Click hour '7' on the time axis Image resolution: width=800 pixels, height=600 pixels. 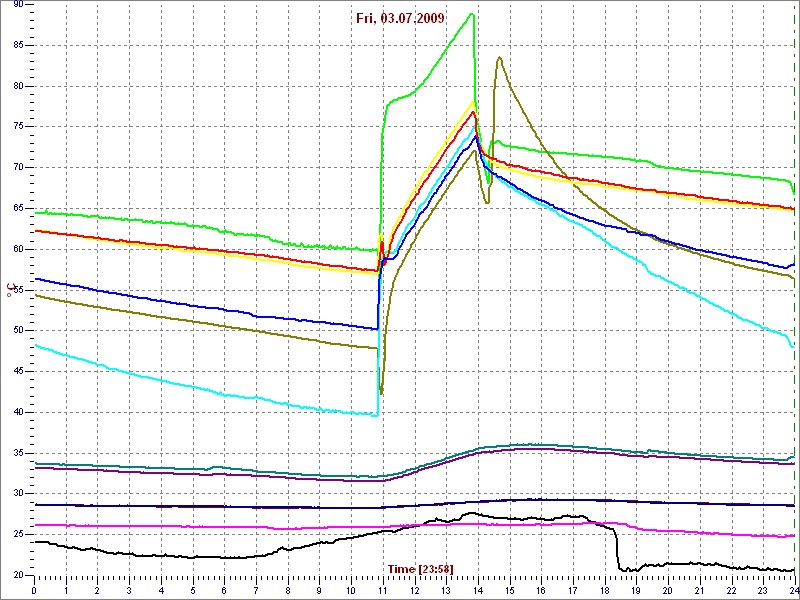pyautogui.click(x=256, y=589)
